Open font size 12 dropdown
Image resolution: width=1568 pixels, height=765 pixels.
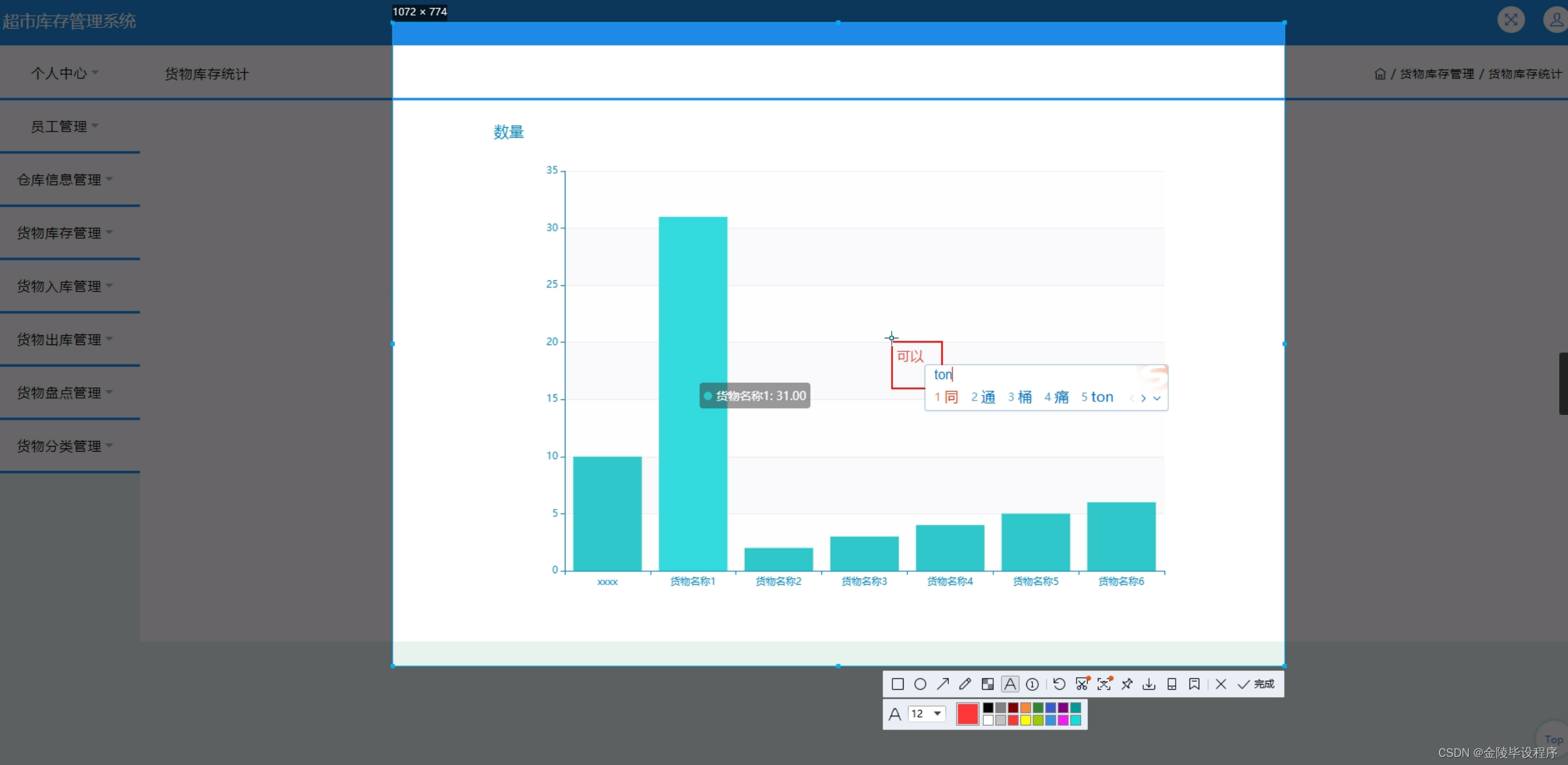coord(927,713)
